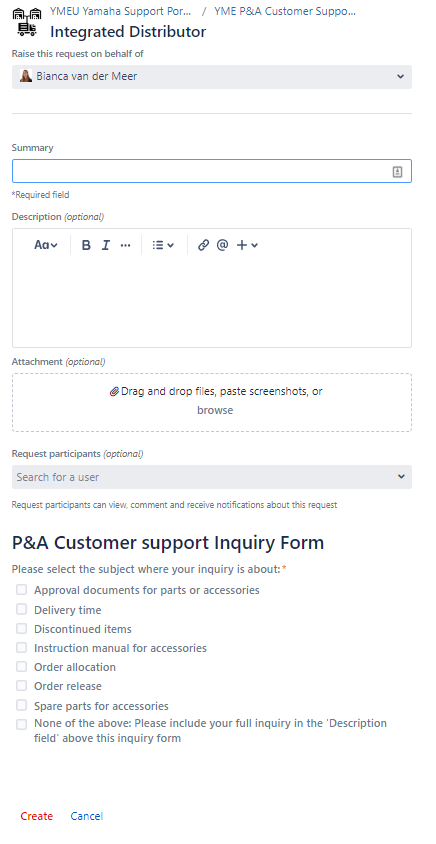This screenshot has width=436, height=844.
Task: Click the @ mention icon
Action: [222, 245]
